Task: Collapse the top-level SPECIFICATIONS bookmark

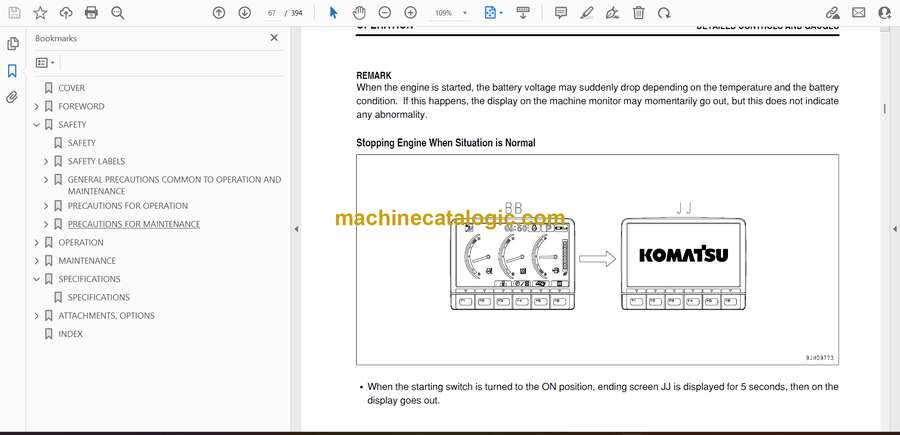Action: tap(37, 279)
